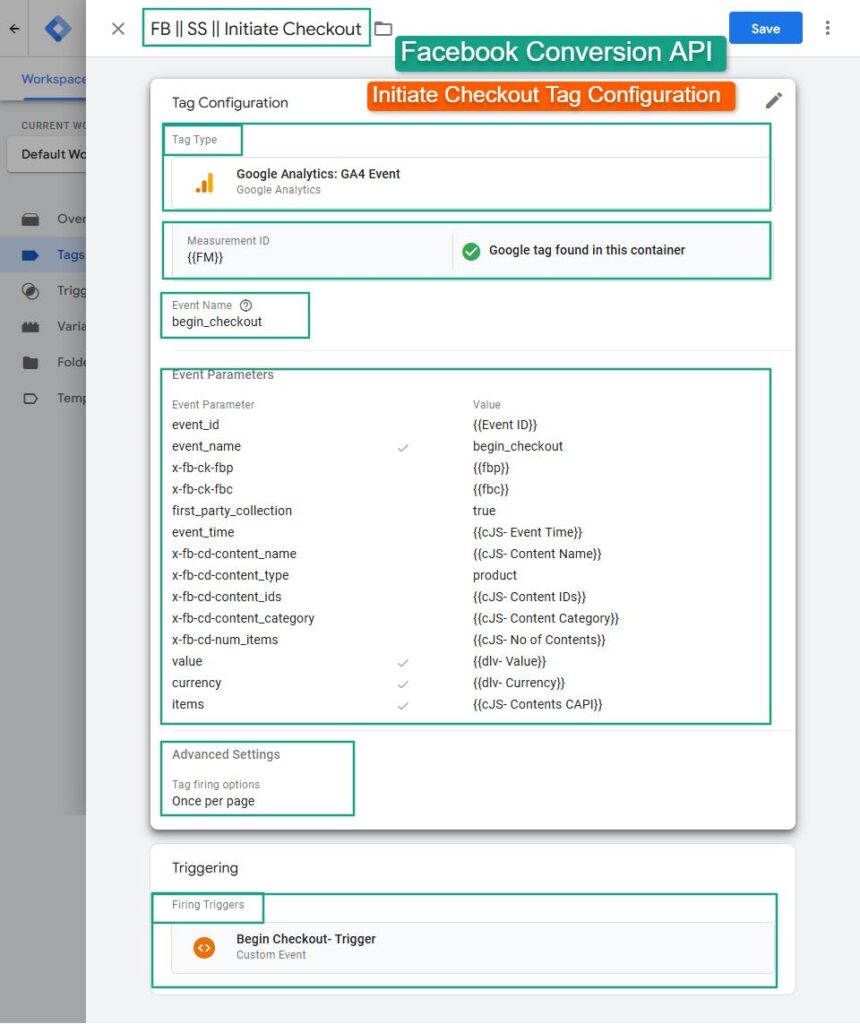Viewport: 860px width, 1024px height.
Task: Click the Event Name help question icon
Action: click(x=246, y=305)
